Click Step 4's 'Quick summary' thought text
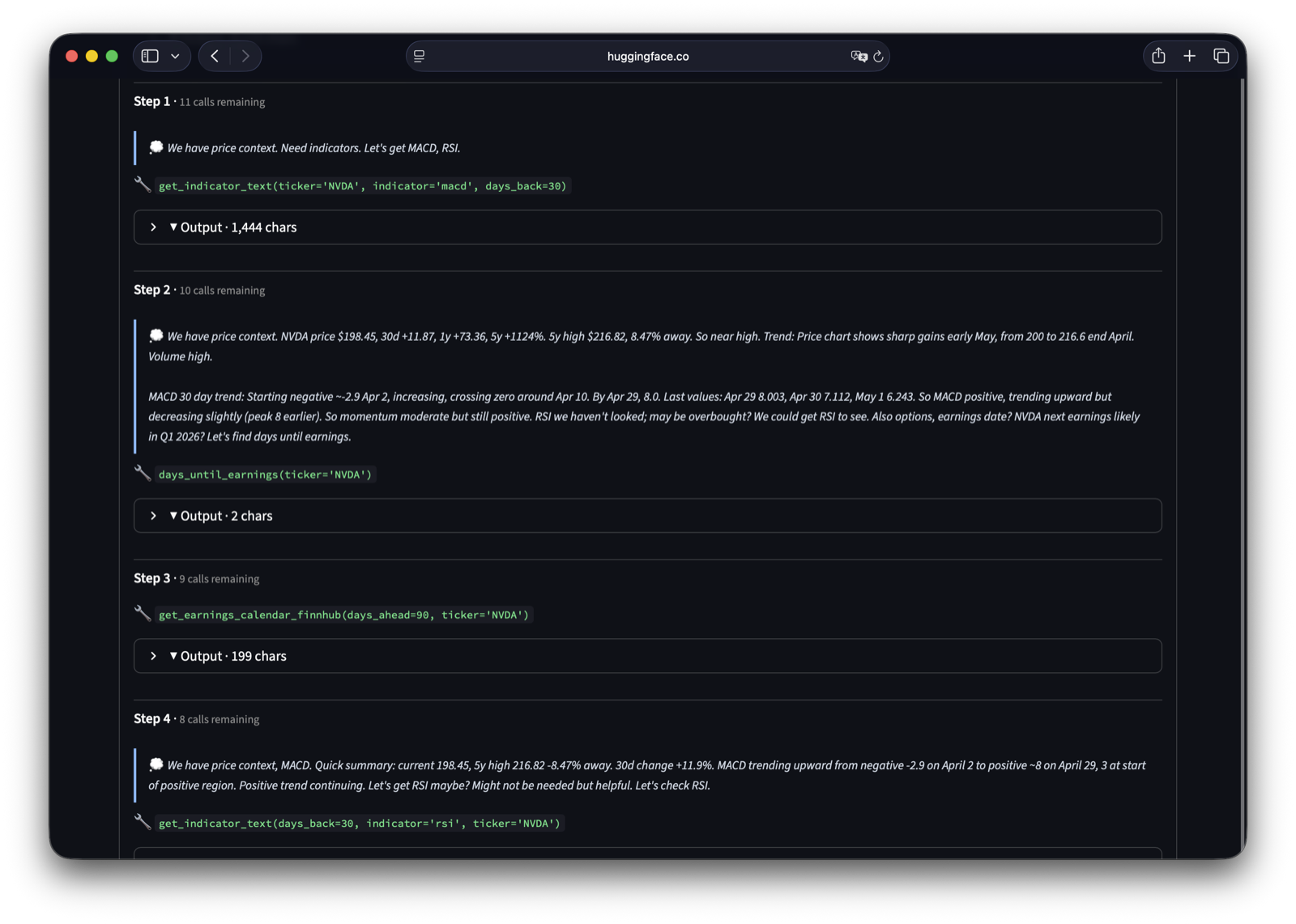Viewport: 1296px width, 924px height. click(647, 775)
